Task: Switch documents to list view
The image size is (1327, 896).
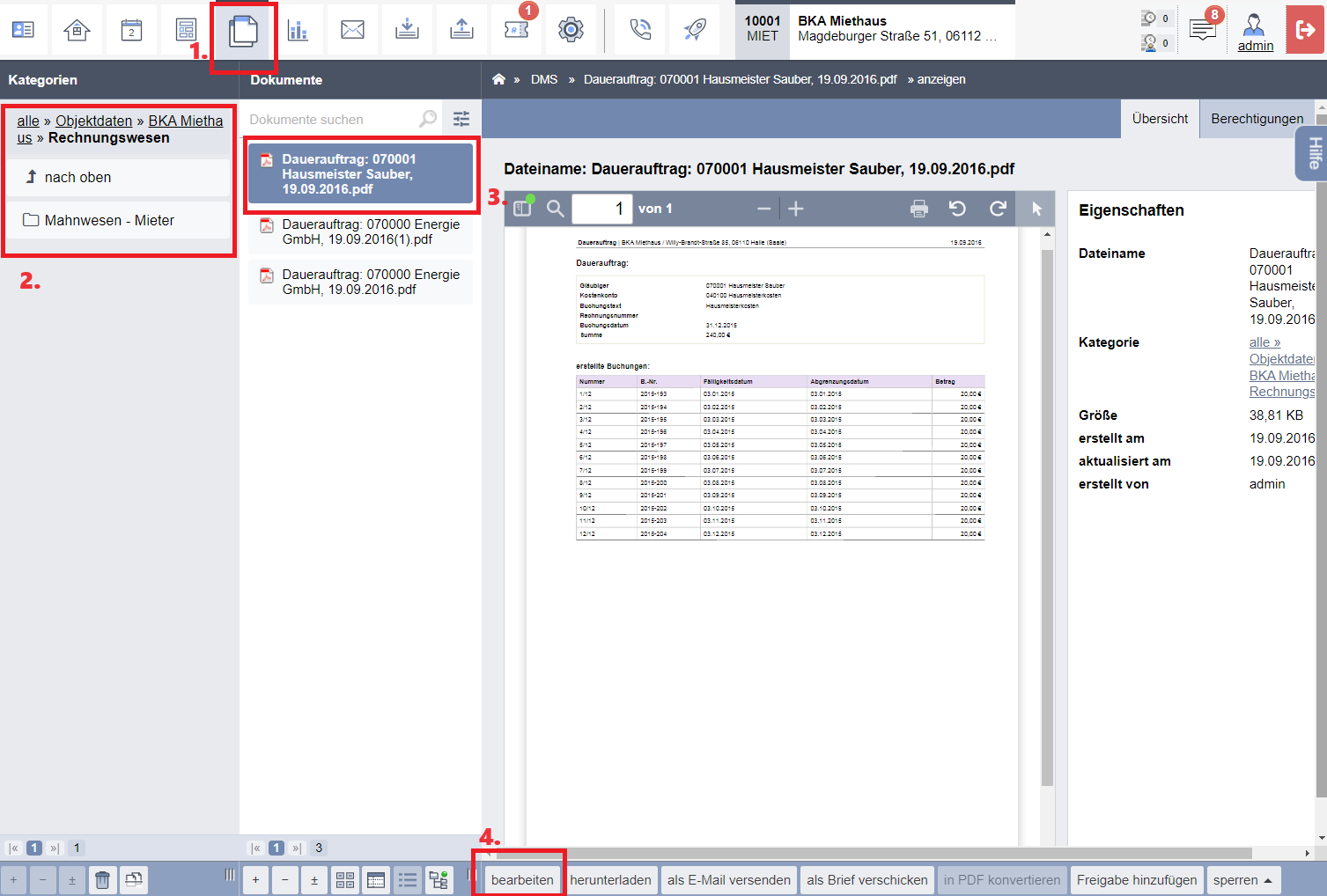Action: coord(407,880)
